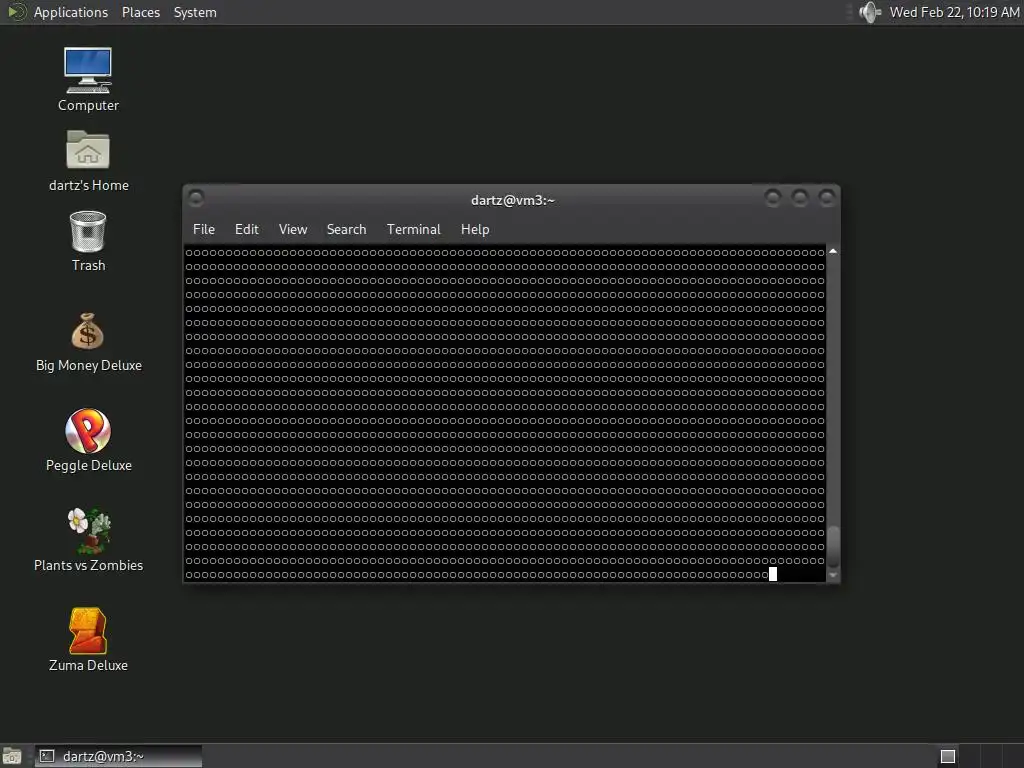Open the terminal Search menu
This screenshot has width=1024, height=768.
pyautogui.click(x=346, y=229)
